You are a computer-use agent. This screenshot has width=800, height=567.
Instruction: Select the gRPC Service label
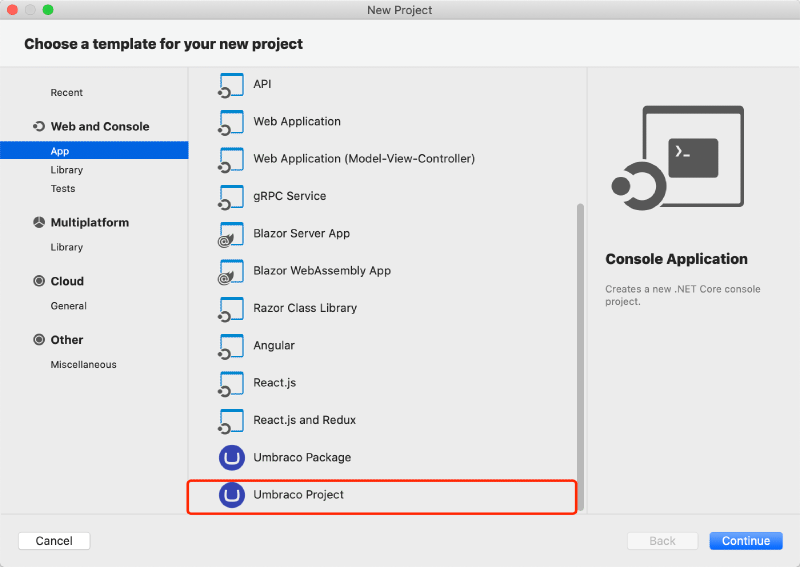[x=289, y=196]
